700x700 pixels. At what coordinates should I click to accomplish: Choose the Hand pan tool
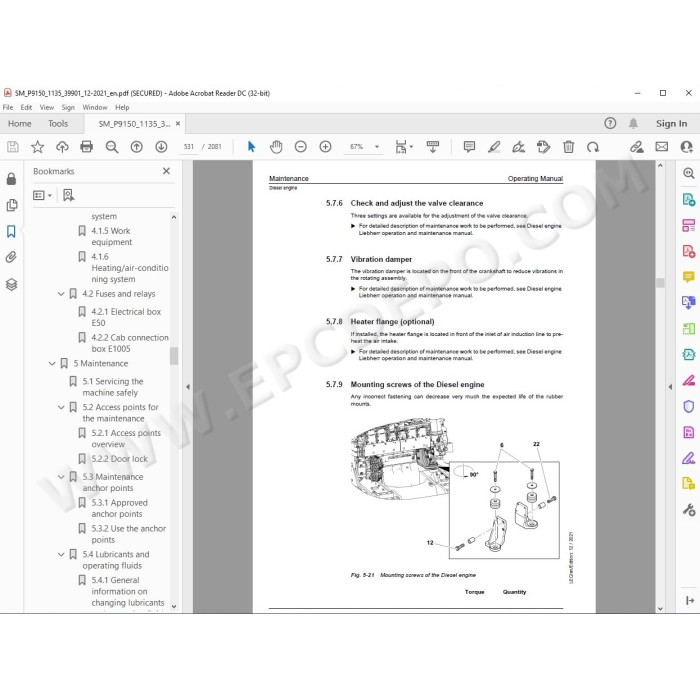(276, 146)
